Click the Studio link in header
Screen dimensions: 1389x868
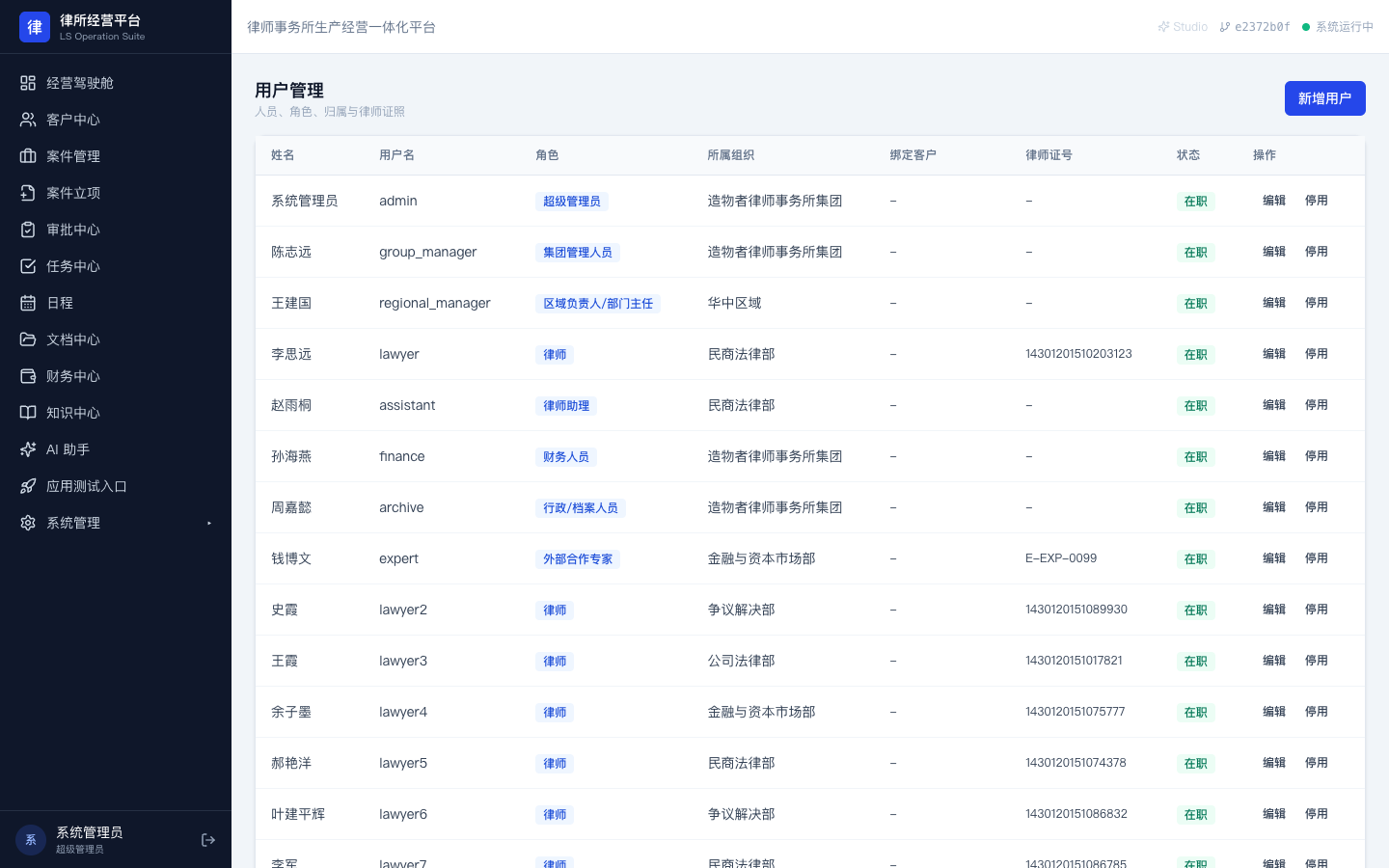point(1183,27)
